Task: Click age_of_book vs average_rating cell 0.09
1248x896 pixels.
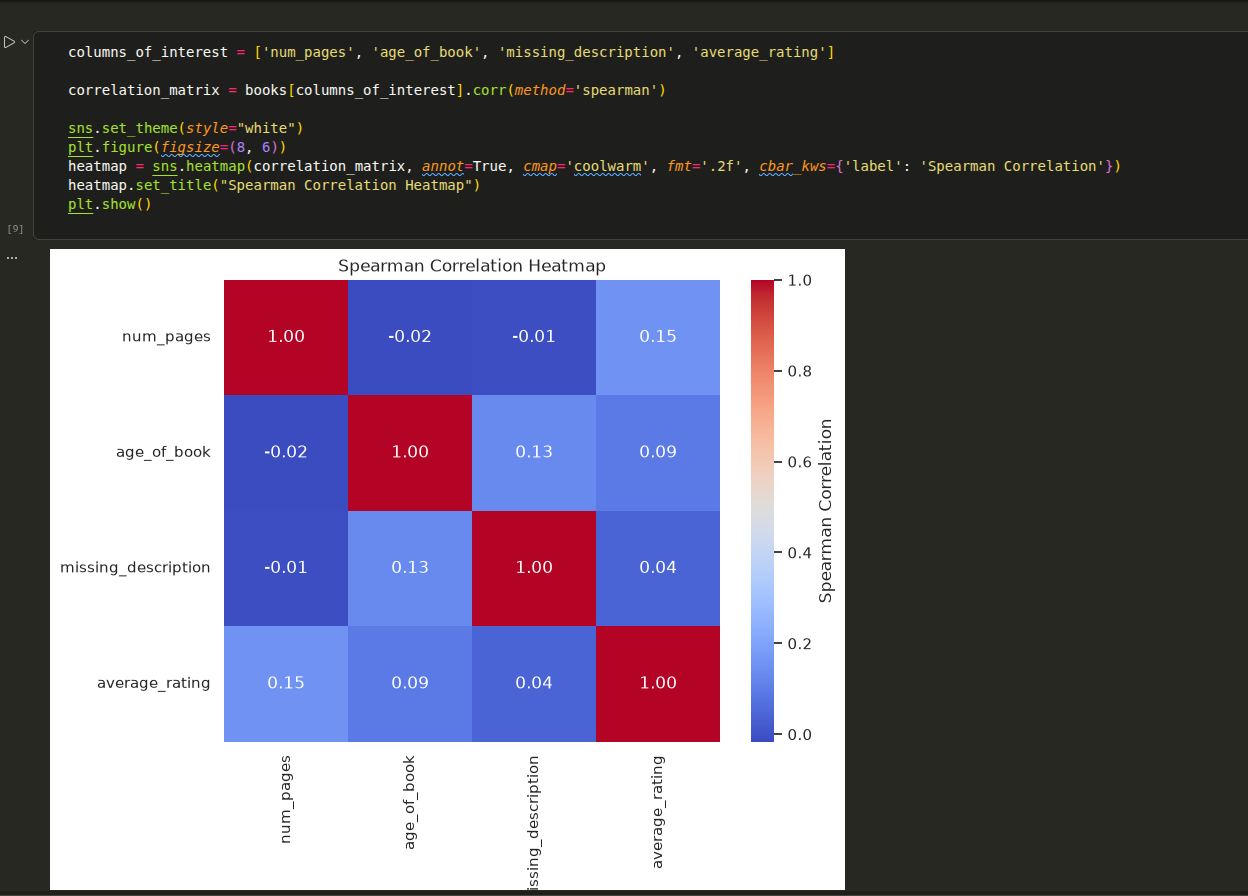Action: pos(658,452)
